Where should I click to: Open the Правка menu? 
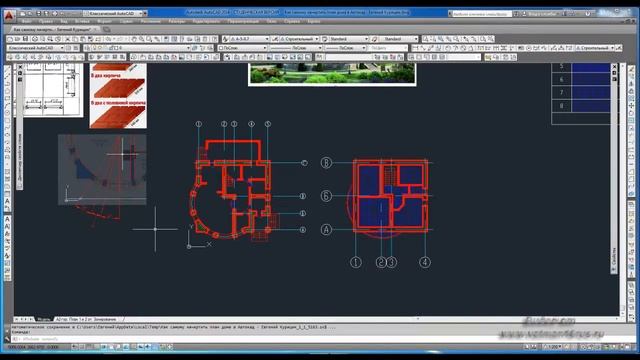[x=46, y=21]
